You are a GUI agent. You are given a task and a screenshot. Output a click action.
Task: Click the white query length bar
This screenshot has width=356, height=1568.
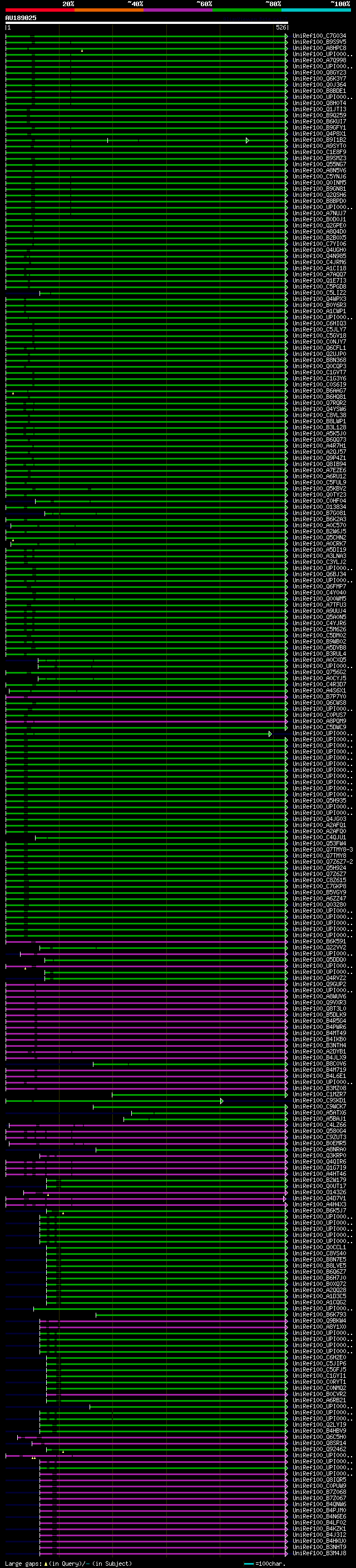(147, 22)
